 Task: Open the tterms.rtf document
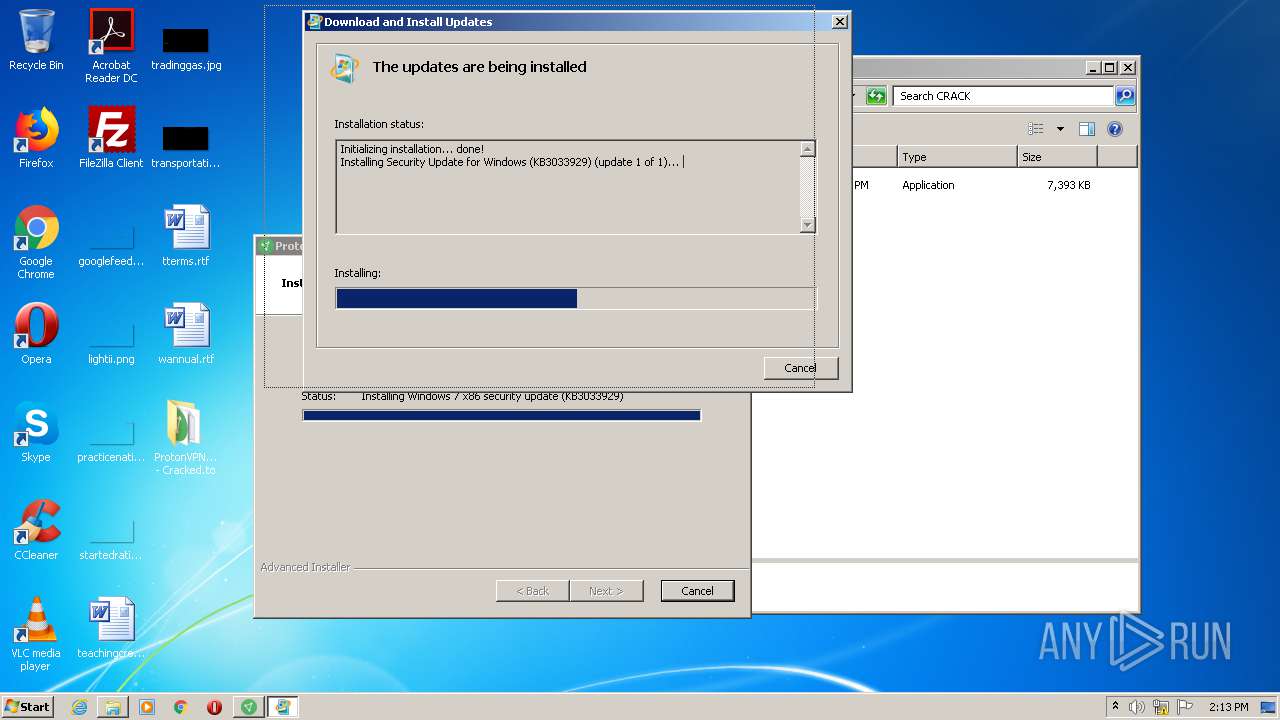coord(186,236)
